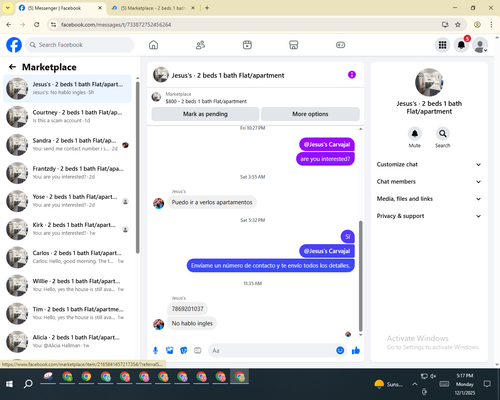Open Chrome three-dot menu
Image resolution: width=500 pixels, height=400 pixels.
click(491, 24)
